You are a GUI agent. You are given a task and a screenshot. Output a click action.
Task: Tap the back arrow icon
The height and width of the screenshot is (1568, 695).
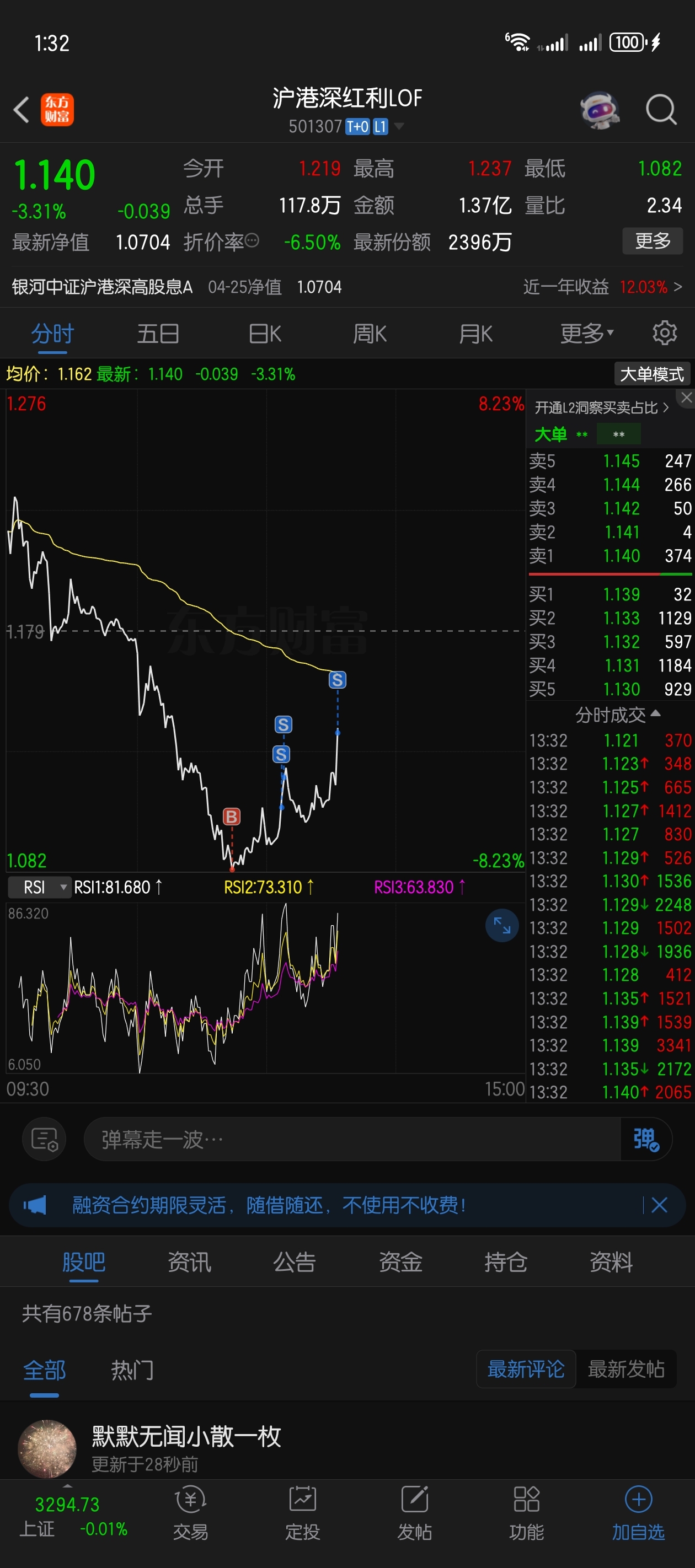pos(22,110)
